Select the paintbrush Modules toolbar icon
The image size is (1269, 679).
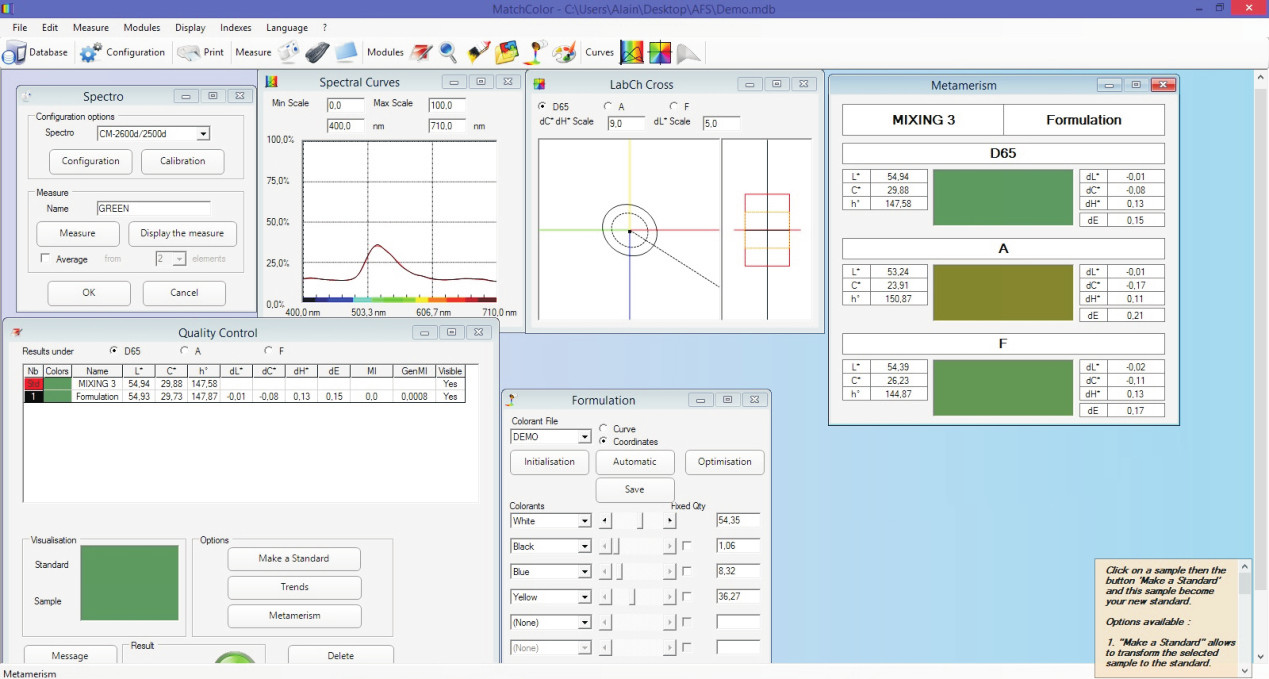tap(476, 52)
